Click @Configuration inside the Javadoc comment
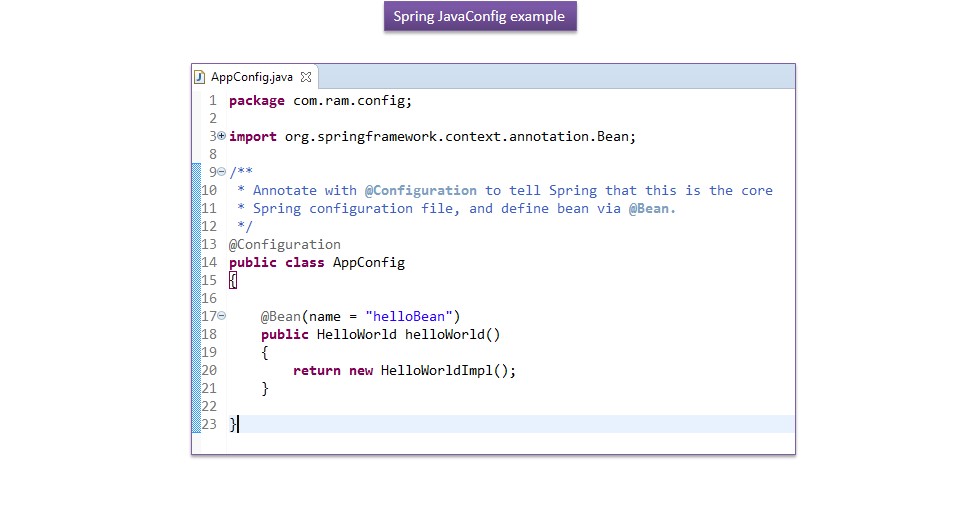Screen dimensions: 960x528 point(421,190)
